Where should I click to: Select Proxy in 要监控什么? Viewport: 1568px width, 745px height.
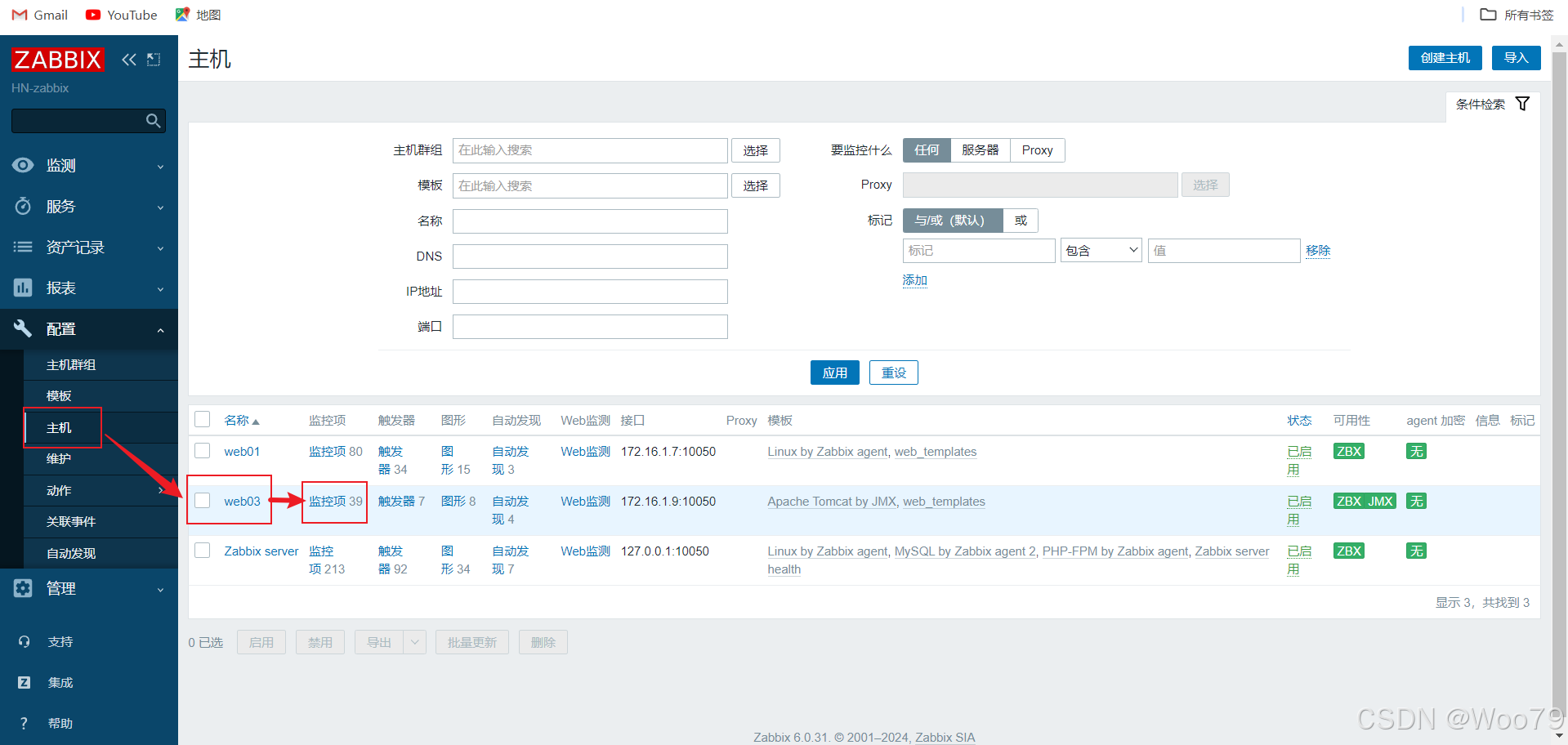coord(1037,150)
